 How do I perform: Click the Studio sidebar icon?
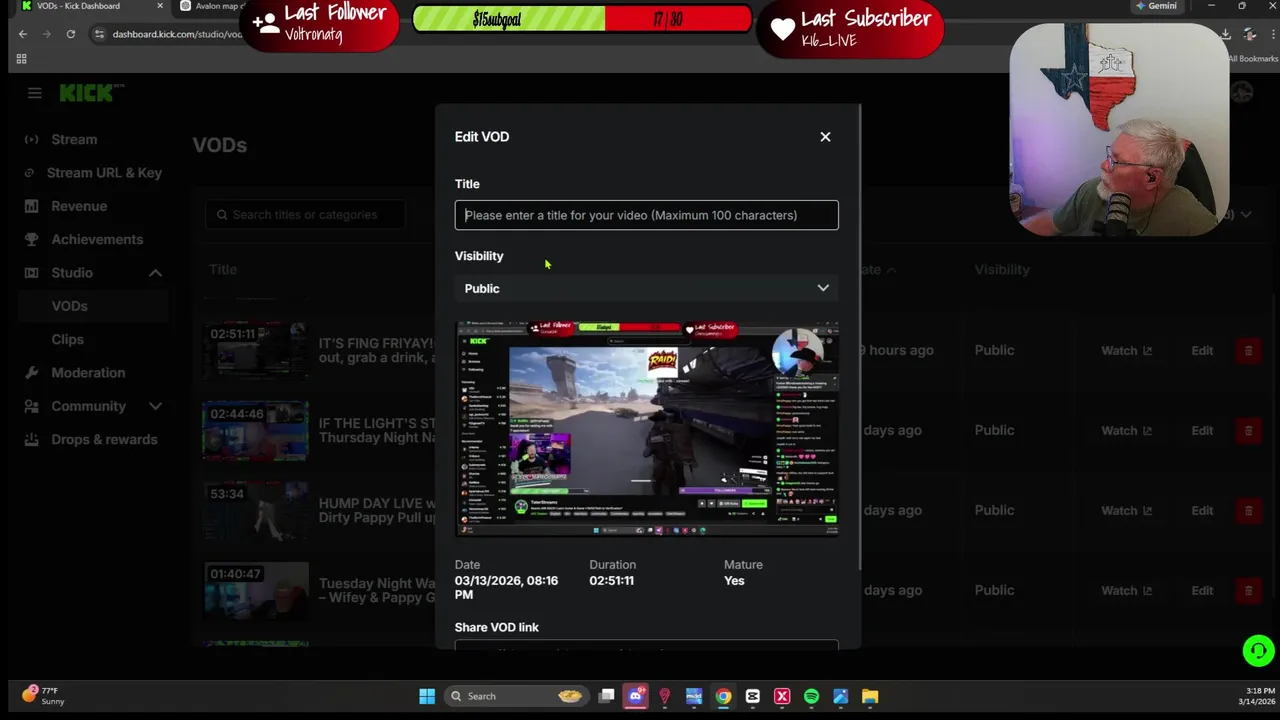pos(31,273)
